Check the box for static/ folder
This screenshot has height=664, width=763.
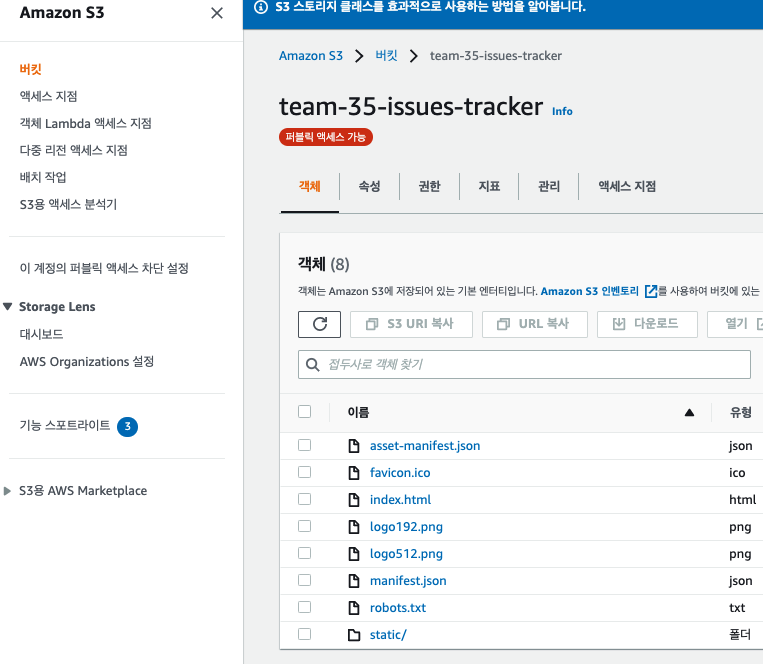(305, 634)
